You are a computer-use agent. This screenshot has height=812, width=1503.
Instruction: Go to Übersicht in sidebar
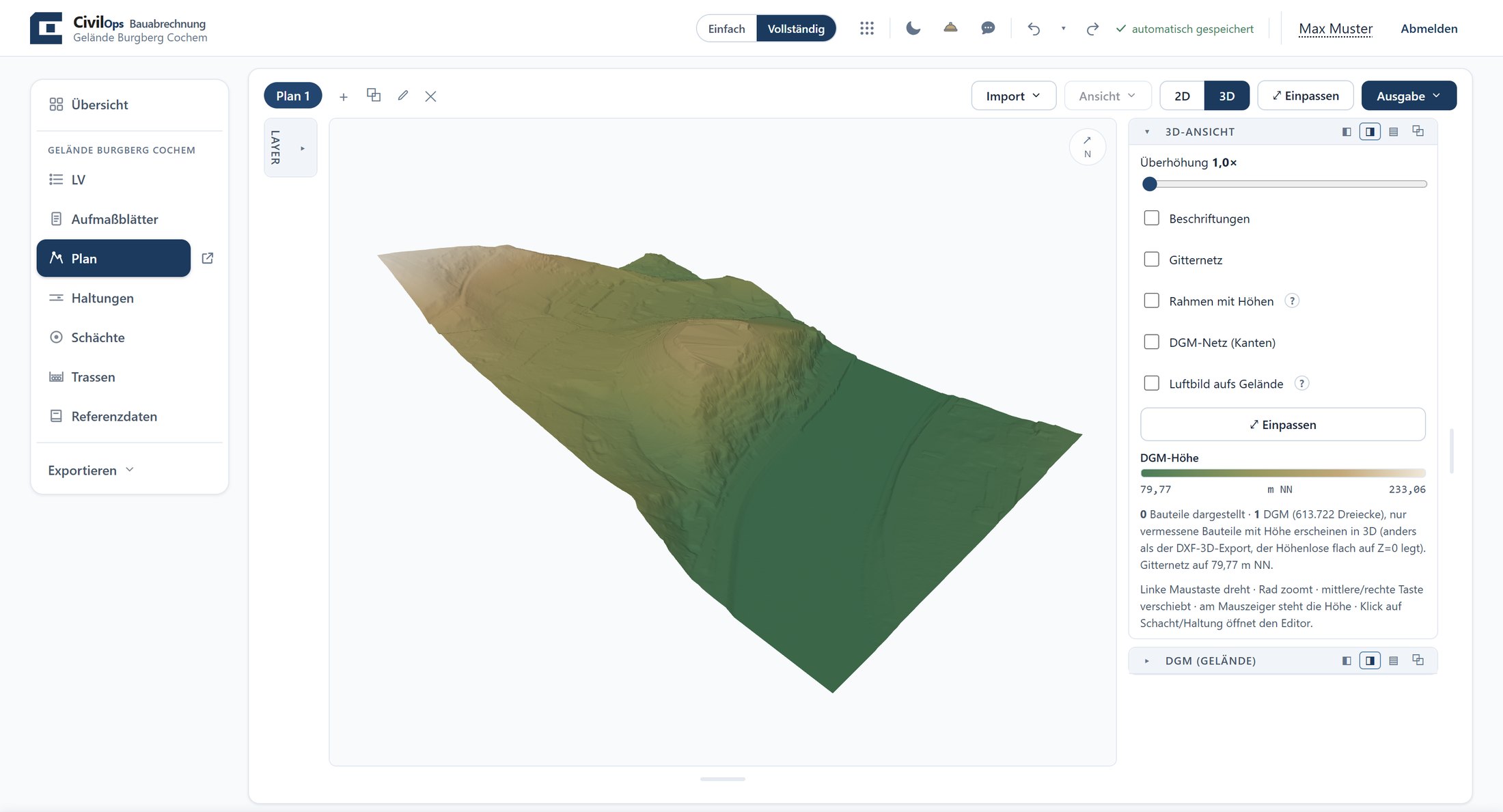tap(129, 104)
